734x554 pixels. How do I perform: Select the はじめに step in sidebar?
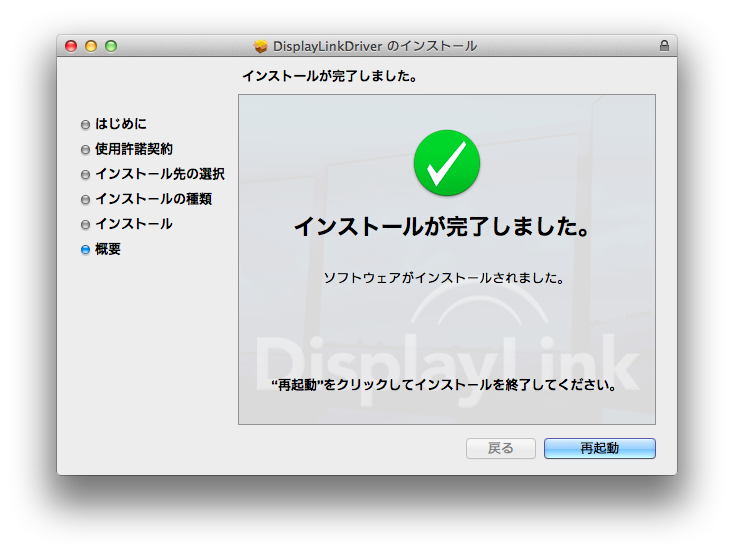pos(121,124)
